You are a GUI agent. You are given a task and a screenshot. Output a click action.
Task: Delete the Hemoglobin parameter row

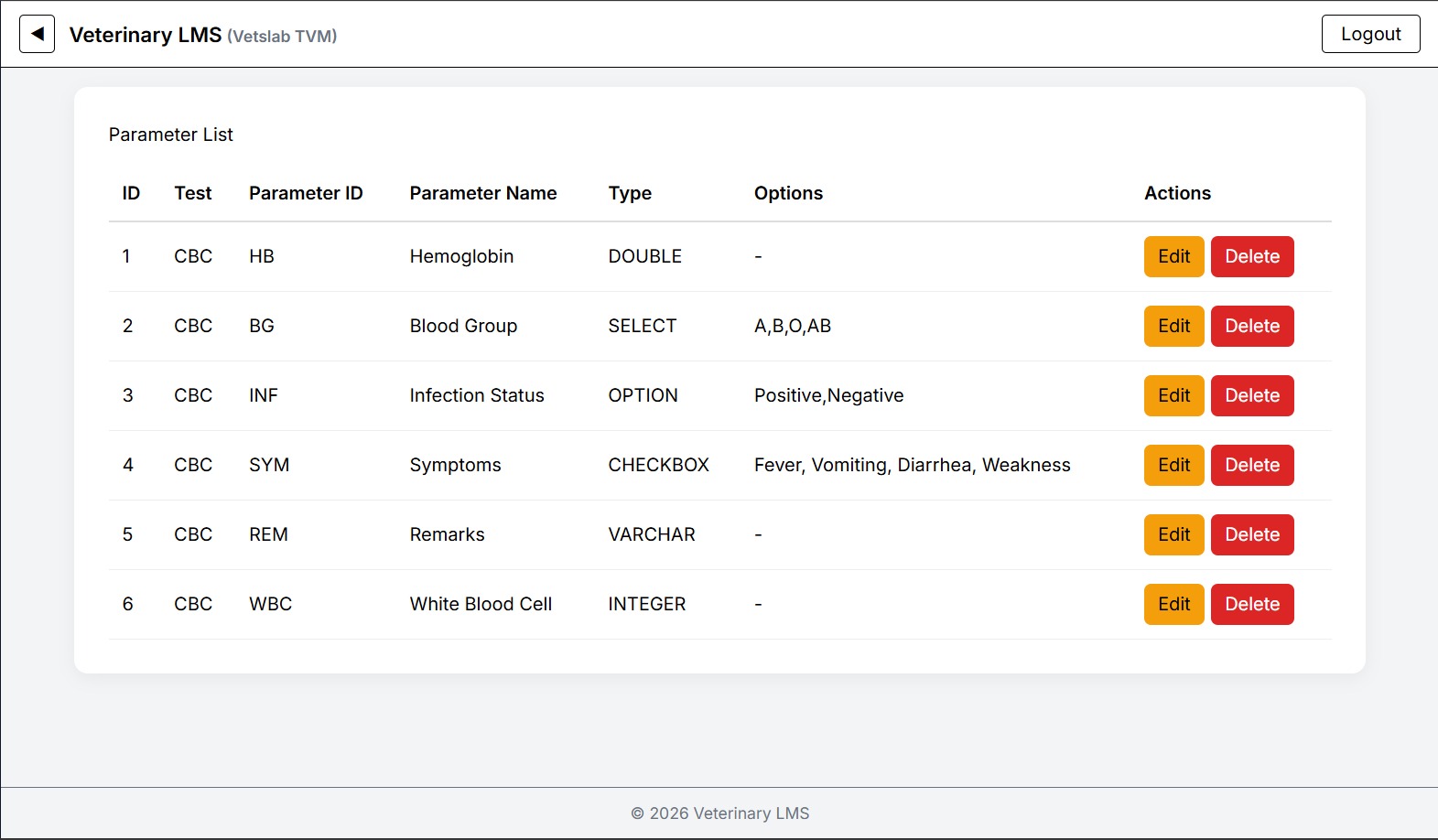1251,256
